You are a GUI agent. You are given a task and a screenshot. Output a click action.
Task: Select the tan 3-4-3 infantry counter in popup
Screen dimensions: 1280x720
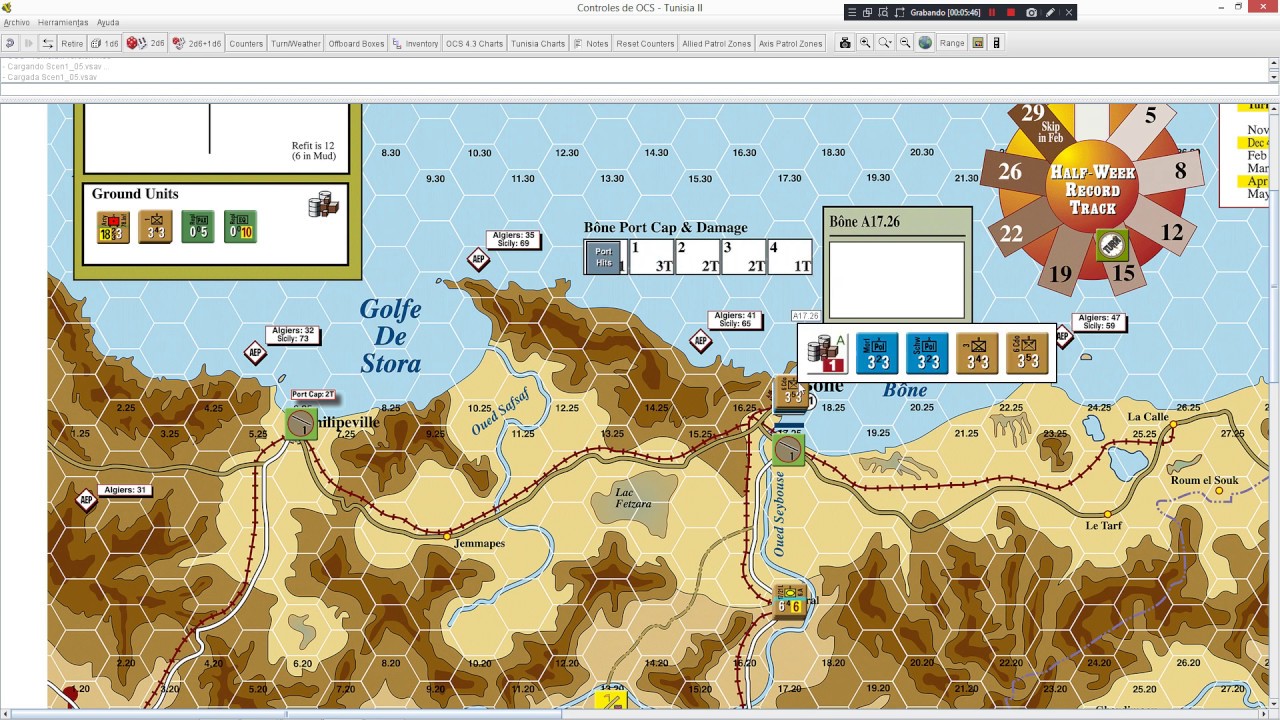pos(977,353)
